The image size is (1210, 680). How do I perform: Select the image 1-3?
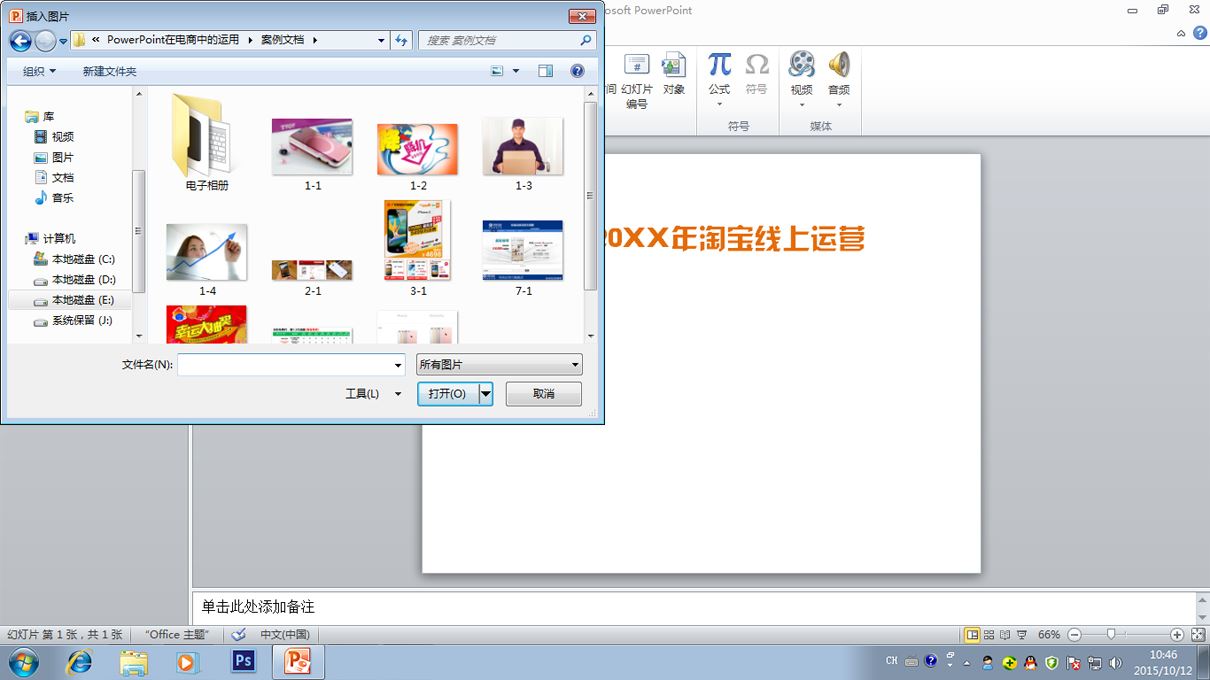523,153
